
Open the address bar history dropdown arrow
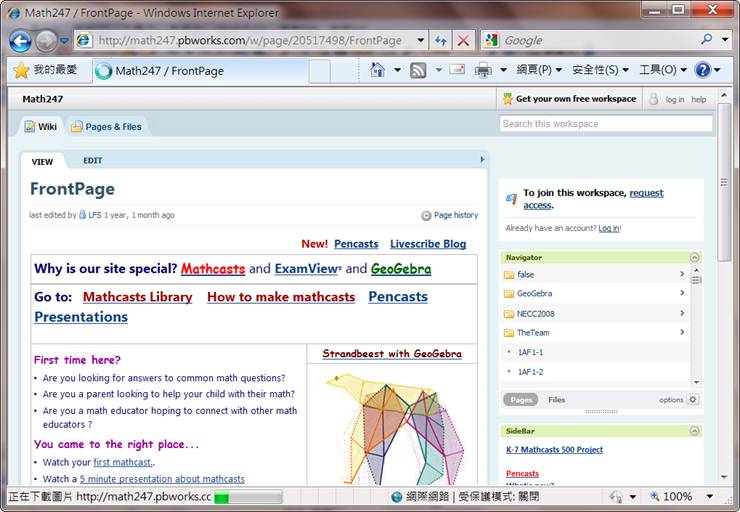point(420,41)
